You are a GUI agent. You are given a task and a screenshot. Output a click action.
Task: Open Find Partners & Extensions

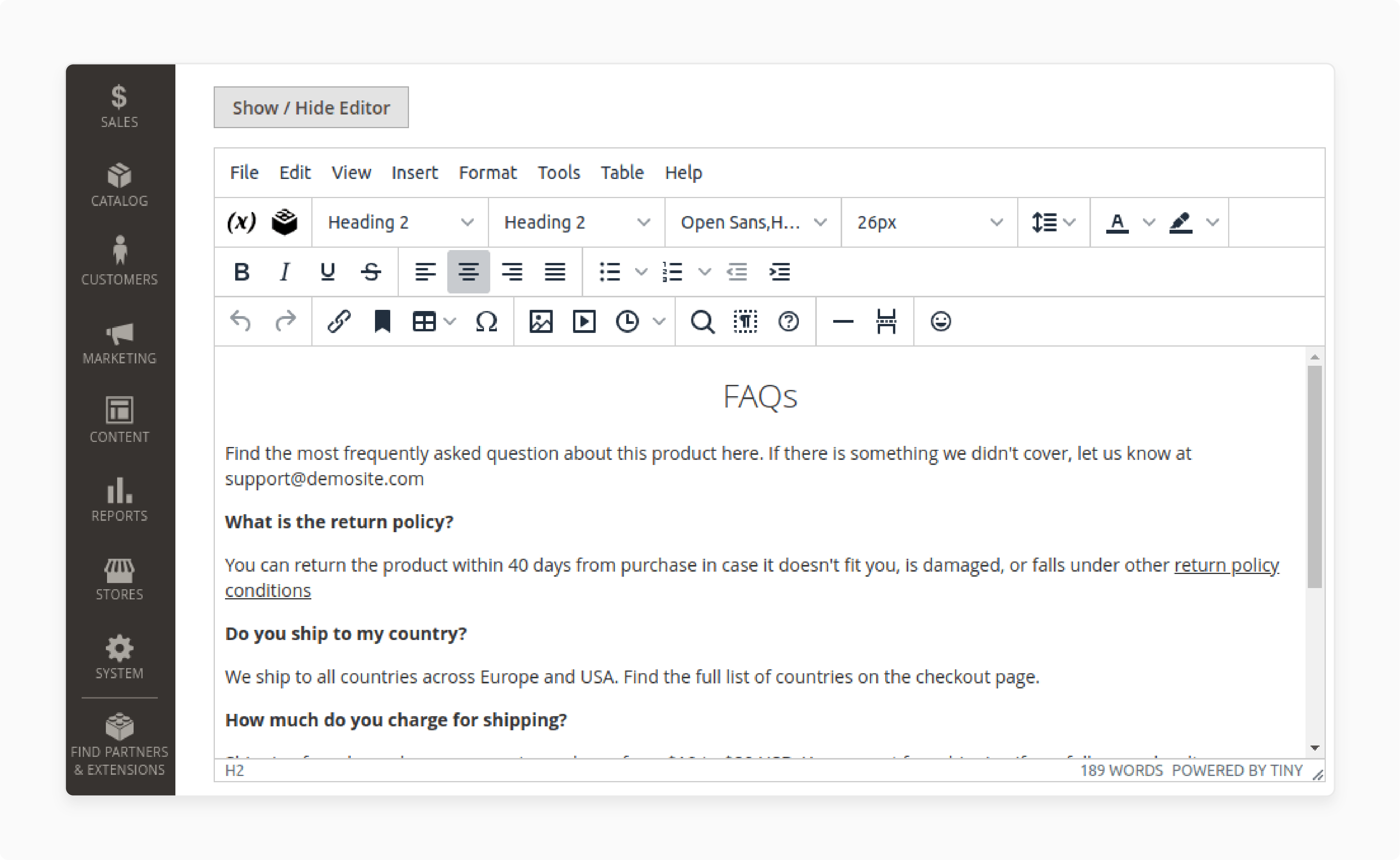pos(120,745)
